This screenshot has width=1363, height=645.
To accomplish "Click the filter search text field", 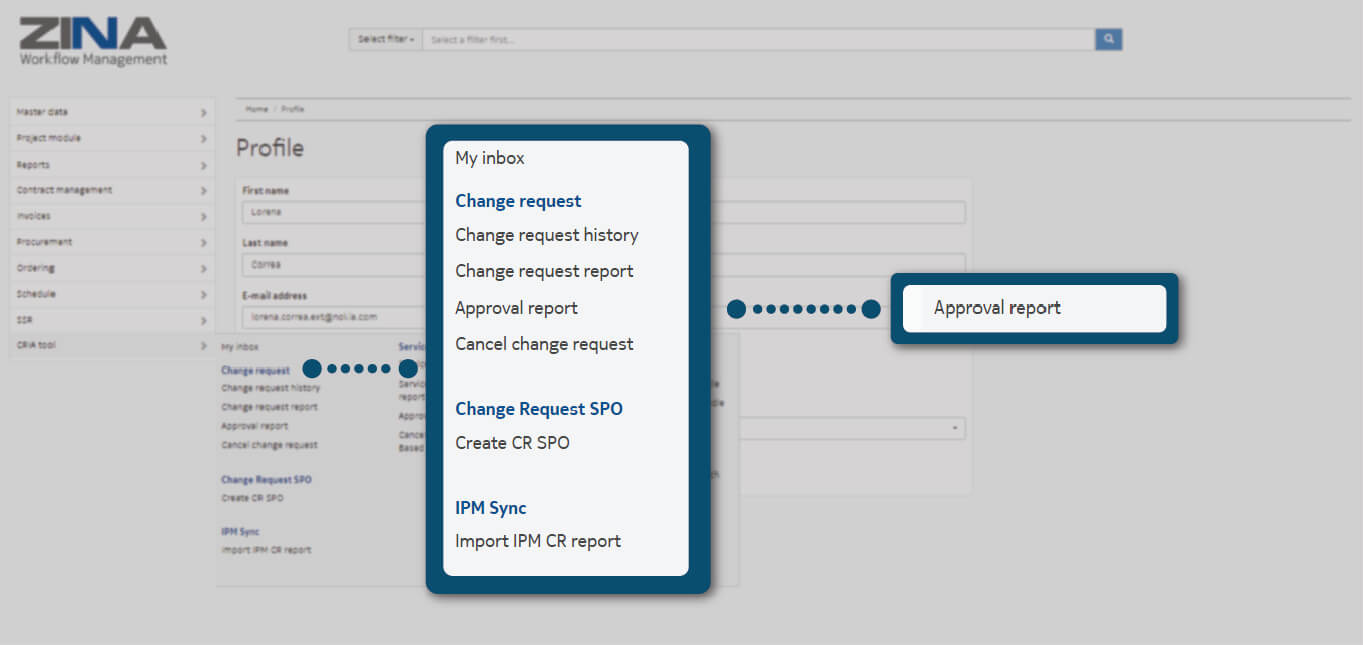I will [x=758, y=39].
